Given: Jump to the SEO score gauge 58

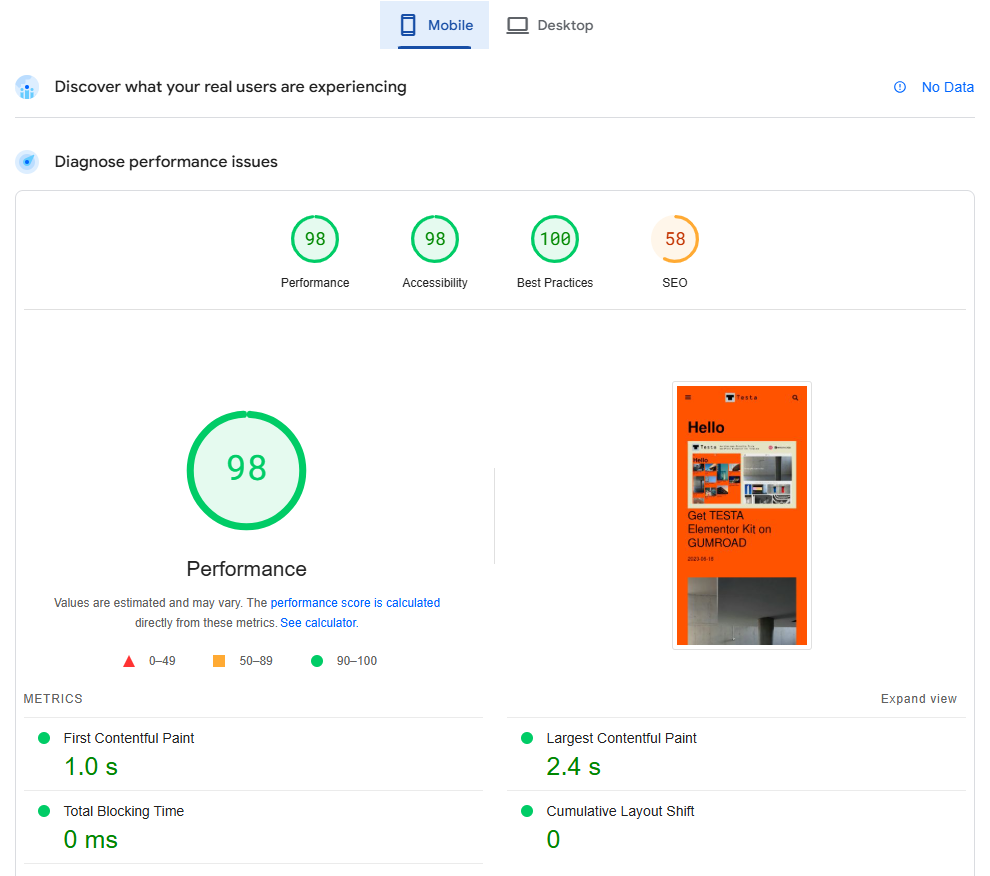Looking at the screenshot, I should 675,240.
